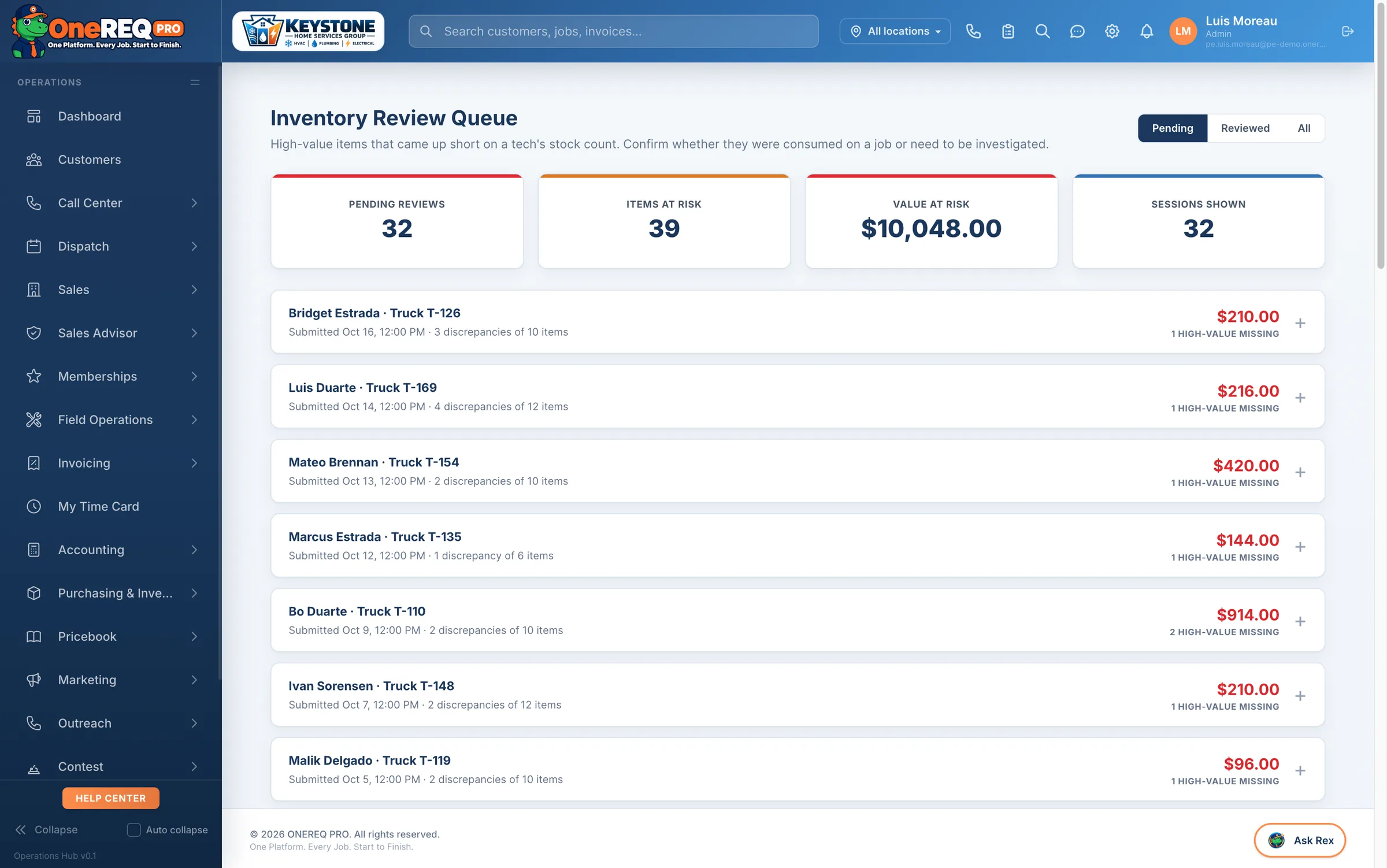This screenshot has width=1387, height=868.
Task: Click the Value At Risk stat card
Action: (x=932, y=221)
